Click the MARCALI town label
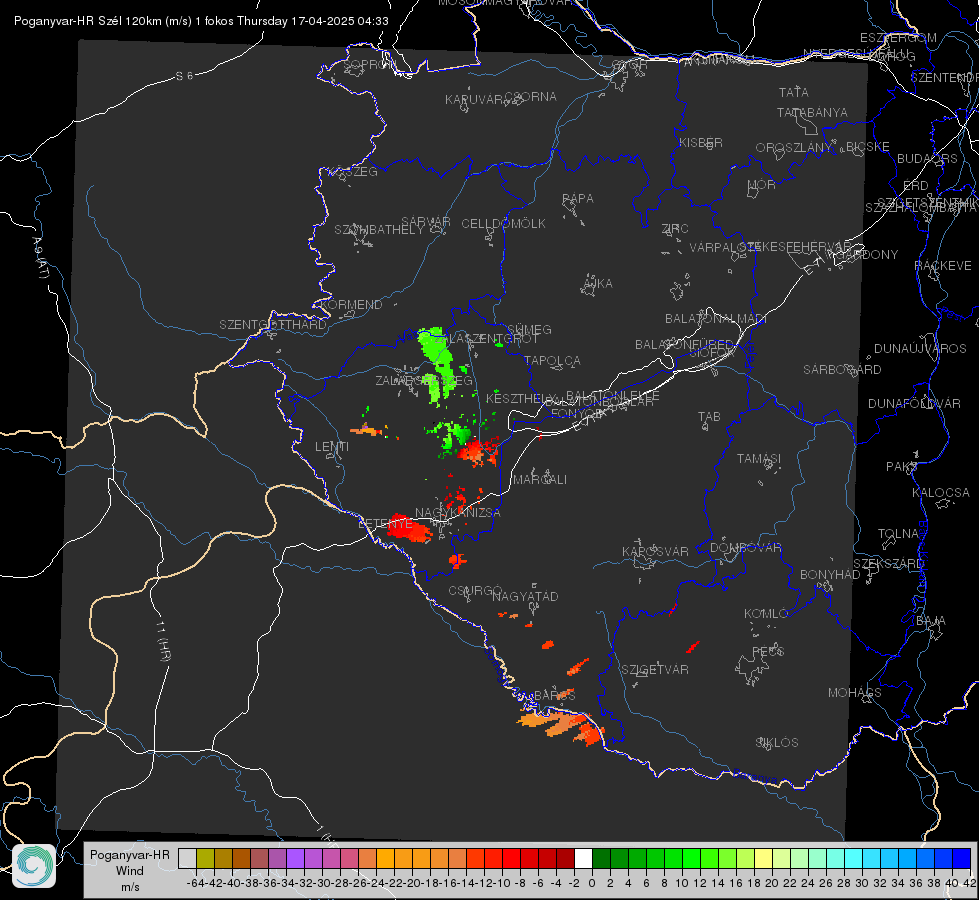Viewport: 979px width, 900px height. click(x=540, y=480)
